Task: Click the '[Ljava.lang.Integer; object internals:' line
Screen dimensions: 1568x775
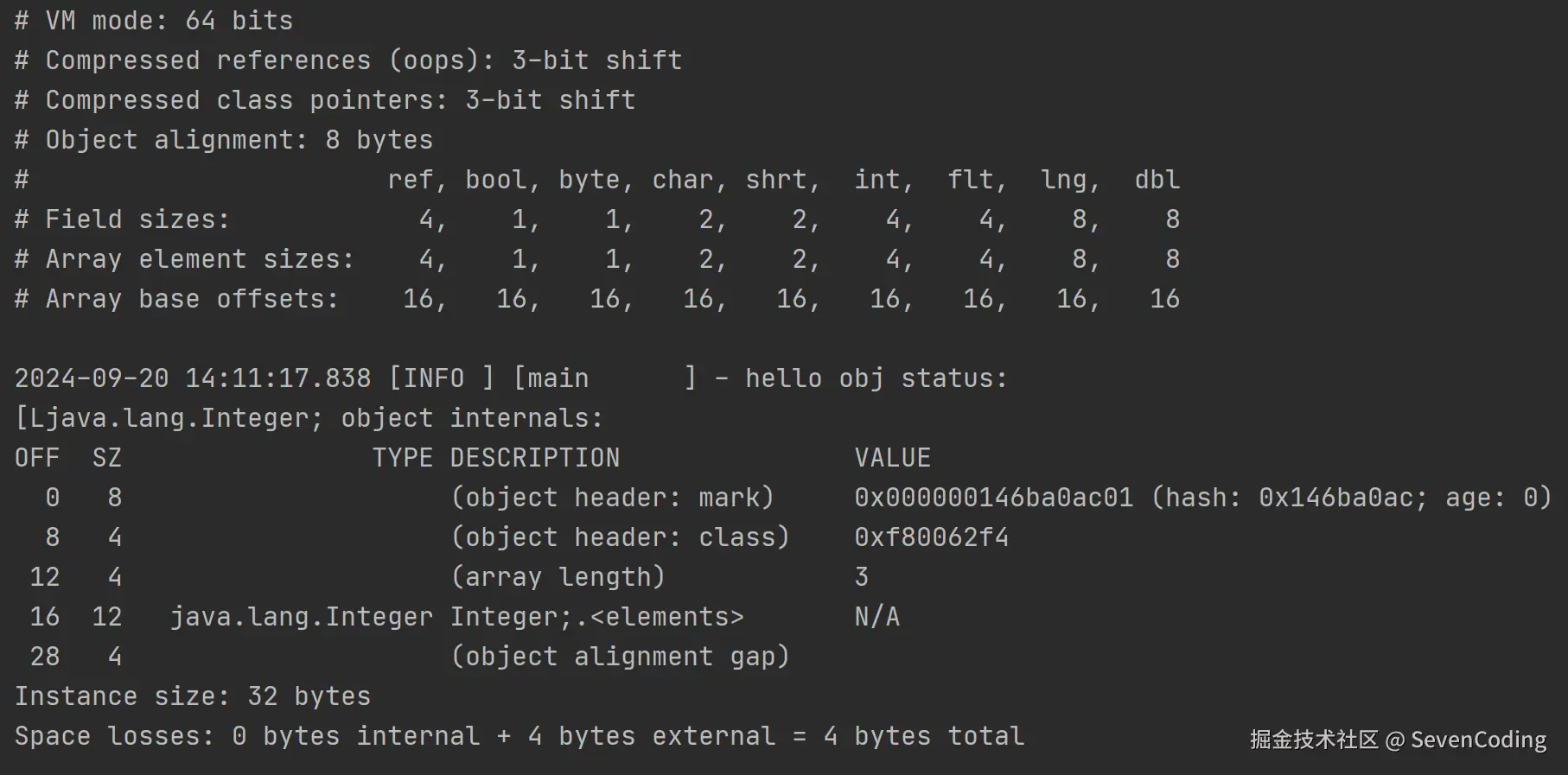Action: tap(309, 418)
